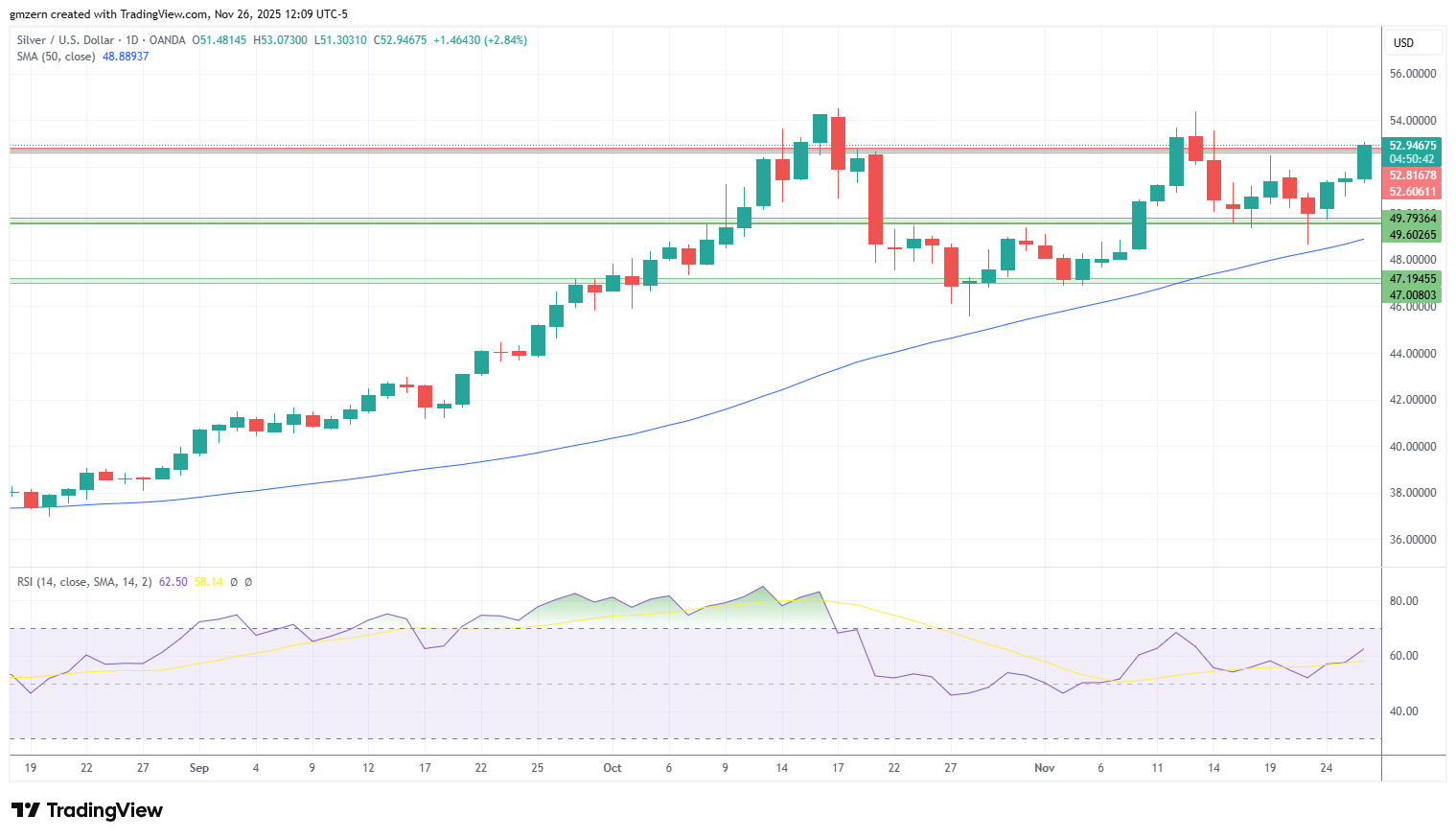Image resolution: width=1456 pixels, height=839 pixels.
Task: Click the Sep label on time axis
Action: pyautogui.click(x=199, y=768)
